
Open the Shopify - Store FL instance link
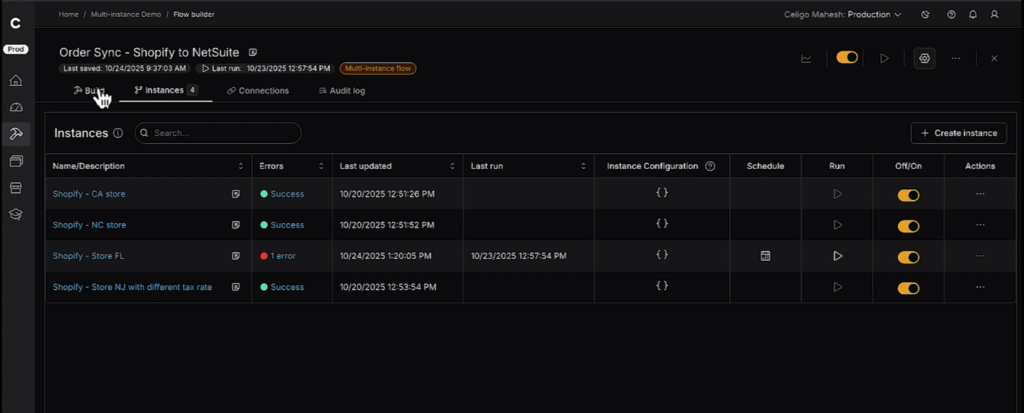click(x=88, y=256)
